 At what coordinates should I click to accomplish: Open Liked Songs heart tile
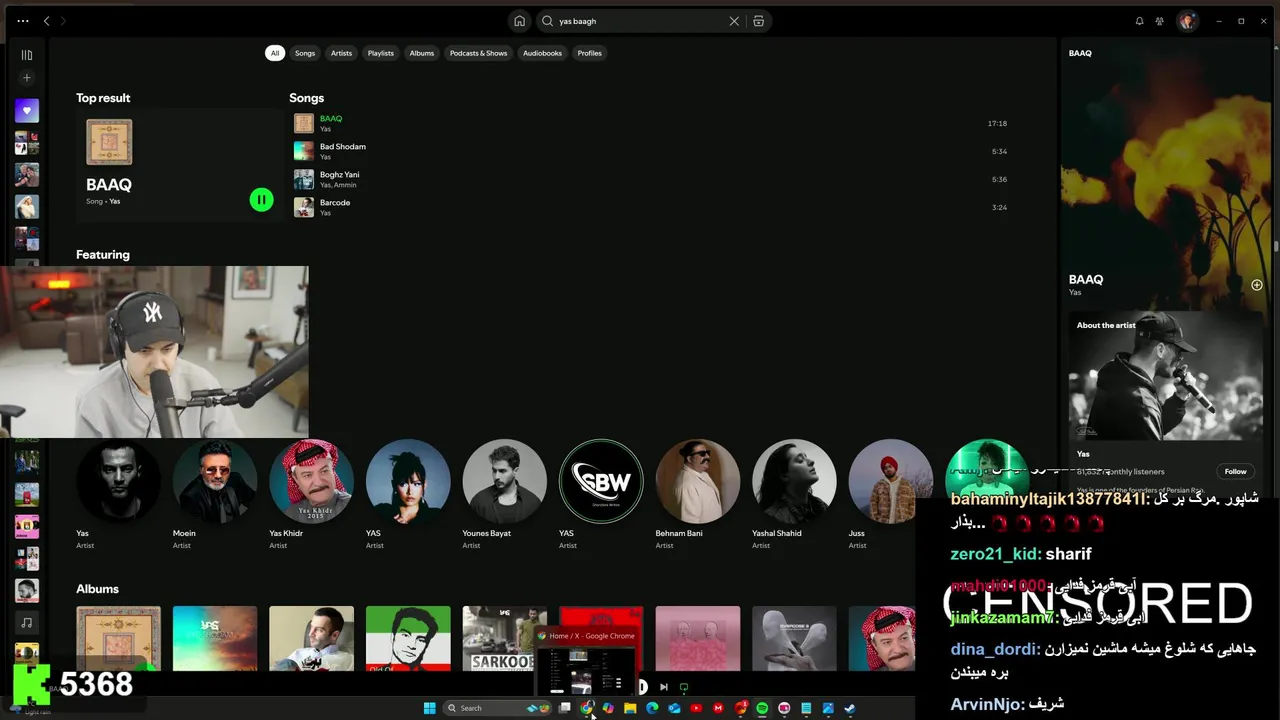point(27,110)
